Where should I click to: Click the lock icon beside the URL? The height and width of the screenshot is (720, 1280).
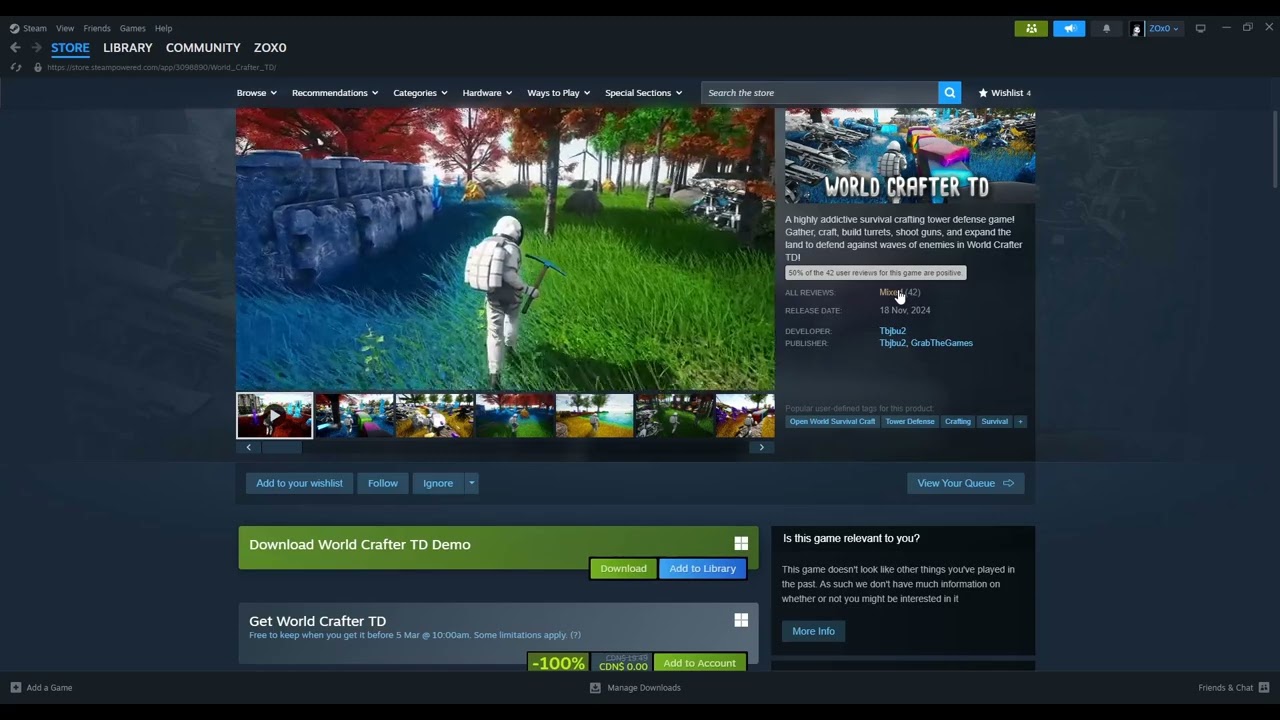click(x=37, y=67)
